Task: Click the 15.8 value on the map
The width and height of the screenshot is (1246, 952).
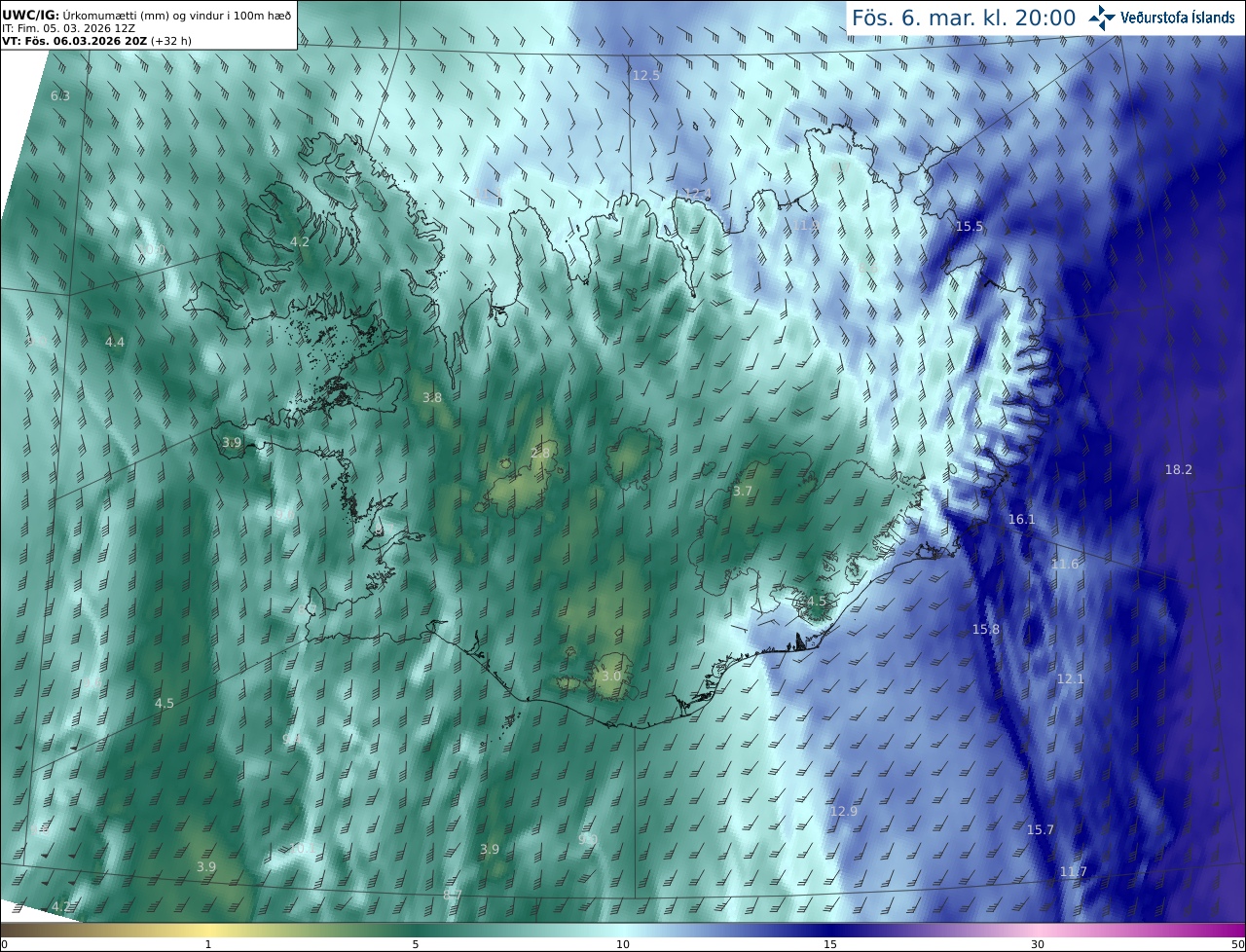Action: pyautogui.click(x=986, y=630)
